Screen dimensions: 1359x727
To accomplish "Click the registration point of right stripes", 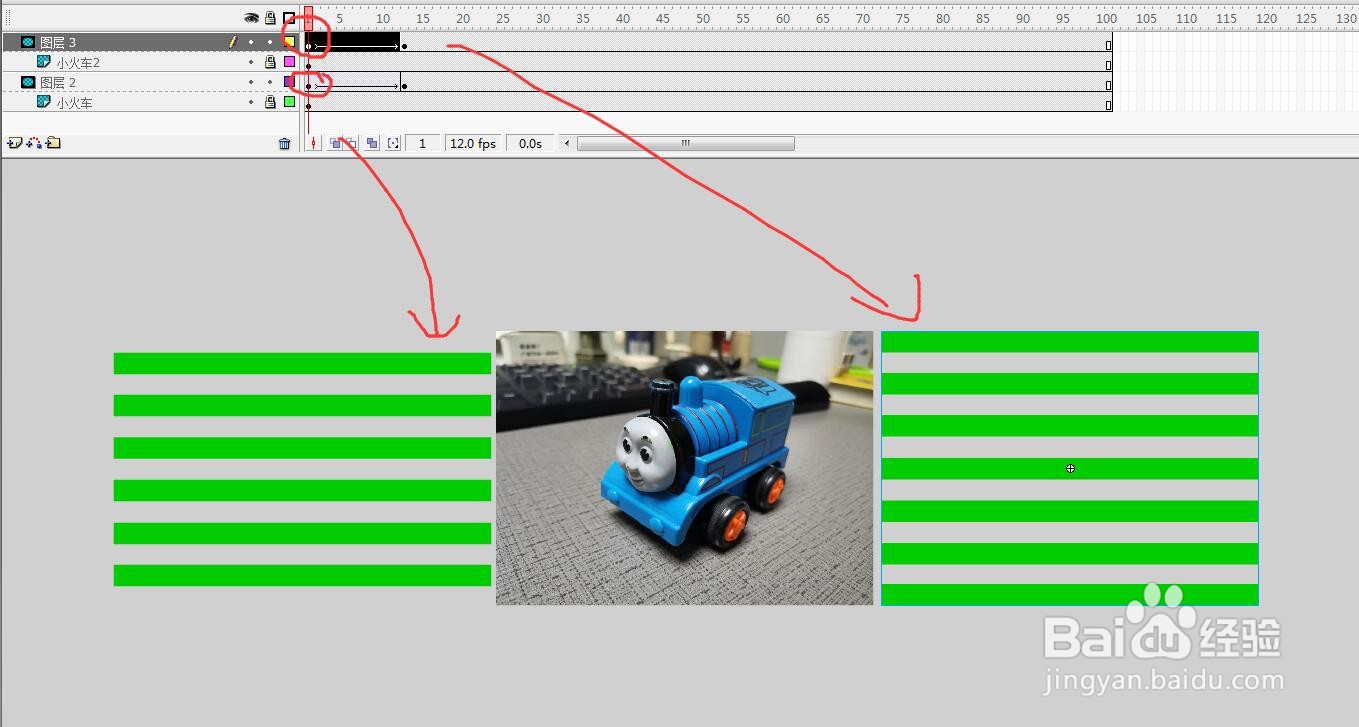I will [x=1070, y=468].
